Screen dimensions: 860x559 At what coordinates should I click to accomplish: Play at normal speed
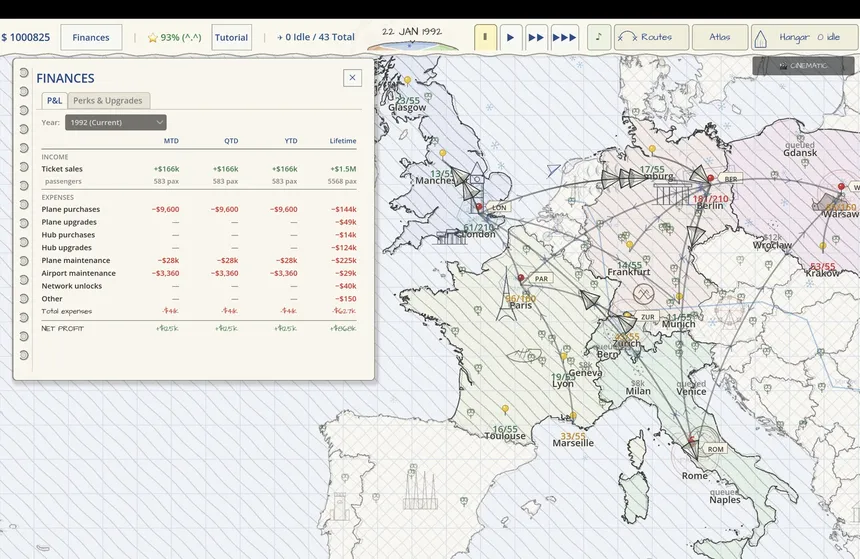tap(511, 37)
